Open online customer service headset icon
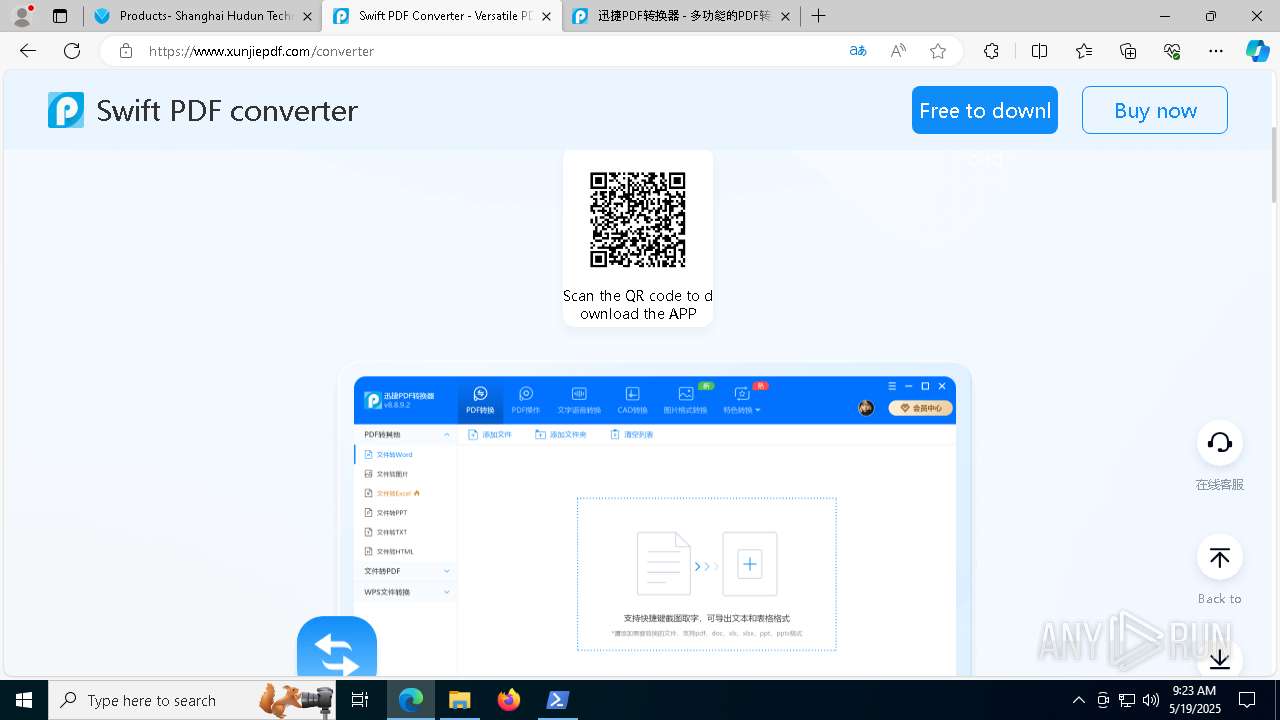Screen dimensions: 1280x720 pyautogui.click(x=1220, y=443)
